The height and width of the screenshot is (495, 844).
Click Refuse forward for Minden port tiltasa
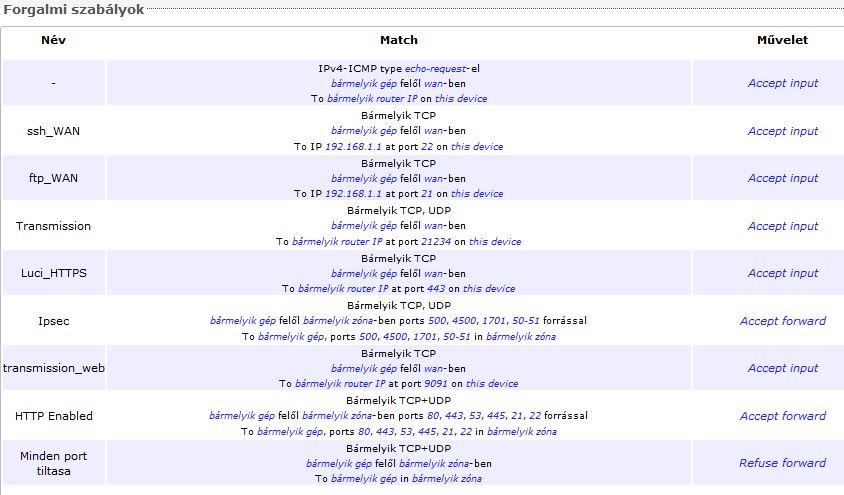pos(783,463)
